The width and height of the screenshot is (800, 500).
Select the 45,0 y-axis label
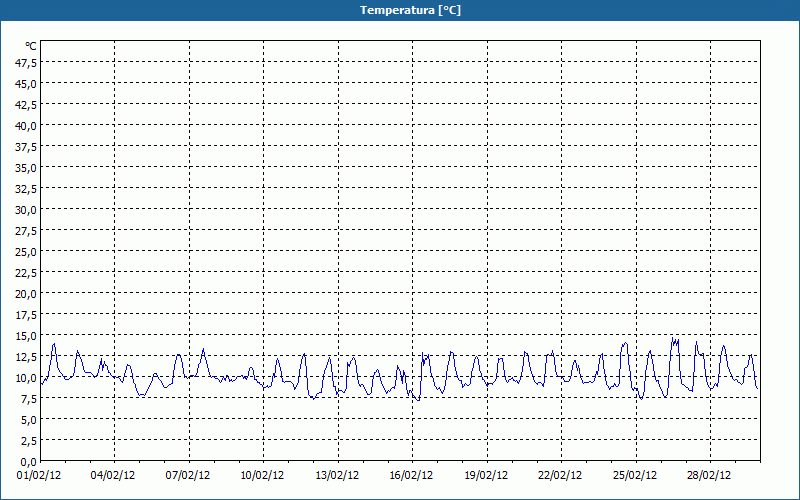(x=26, y=84)
